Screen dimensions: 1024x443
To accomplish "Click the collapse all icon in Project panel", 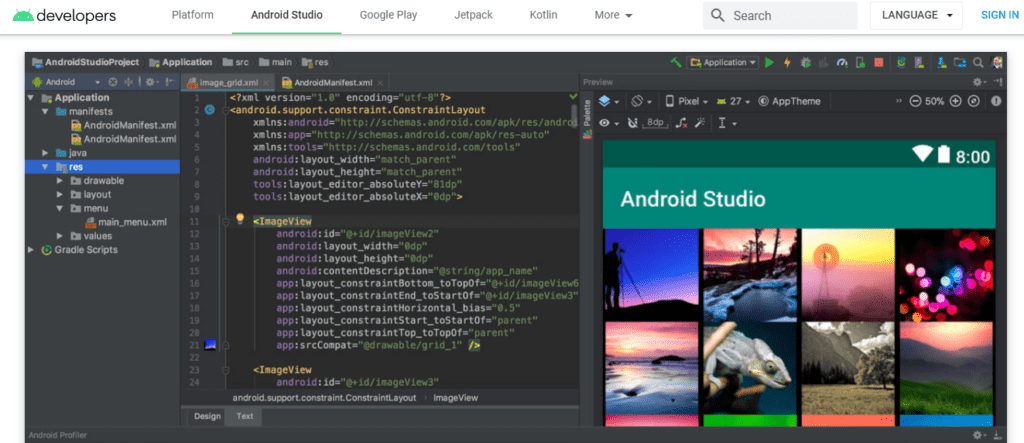I will 129,82.
